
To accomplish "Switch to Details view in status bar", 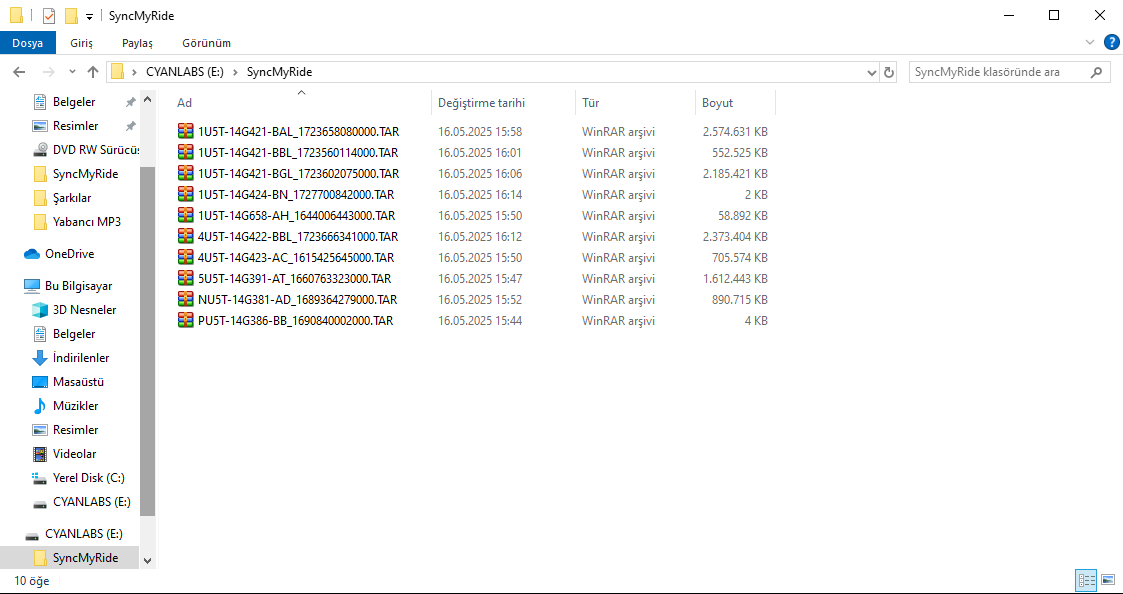I will click(x=1086, y=580).
